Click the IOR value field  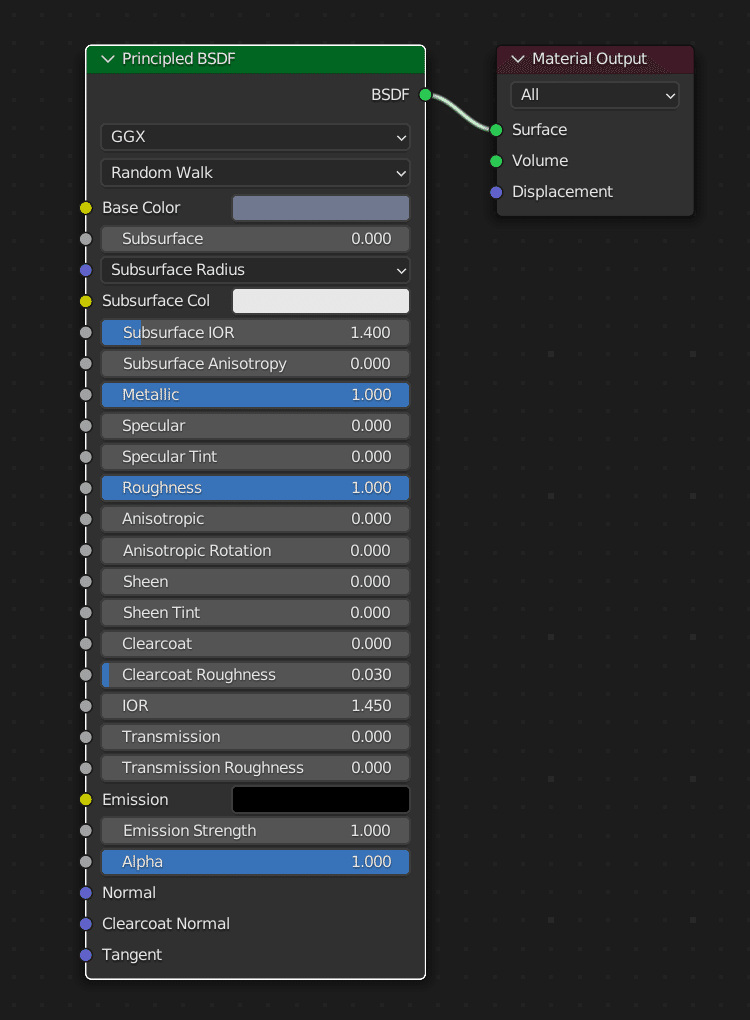(256, 706)
